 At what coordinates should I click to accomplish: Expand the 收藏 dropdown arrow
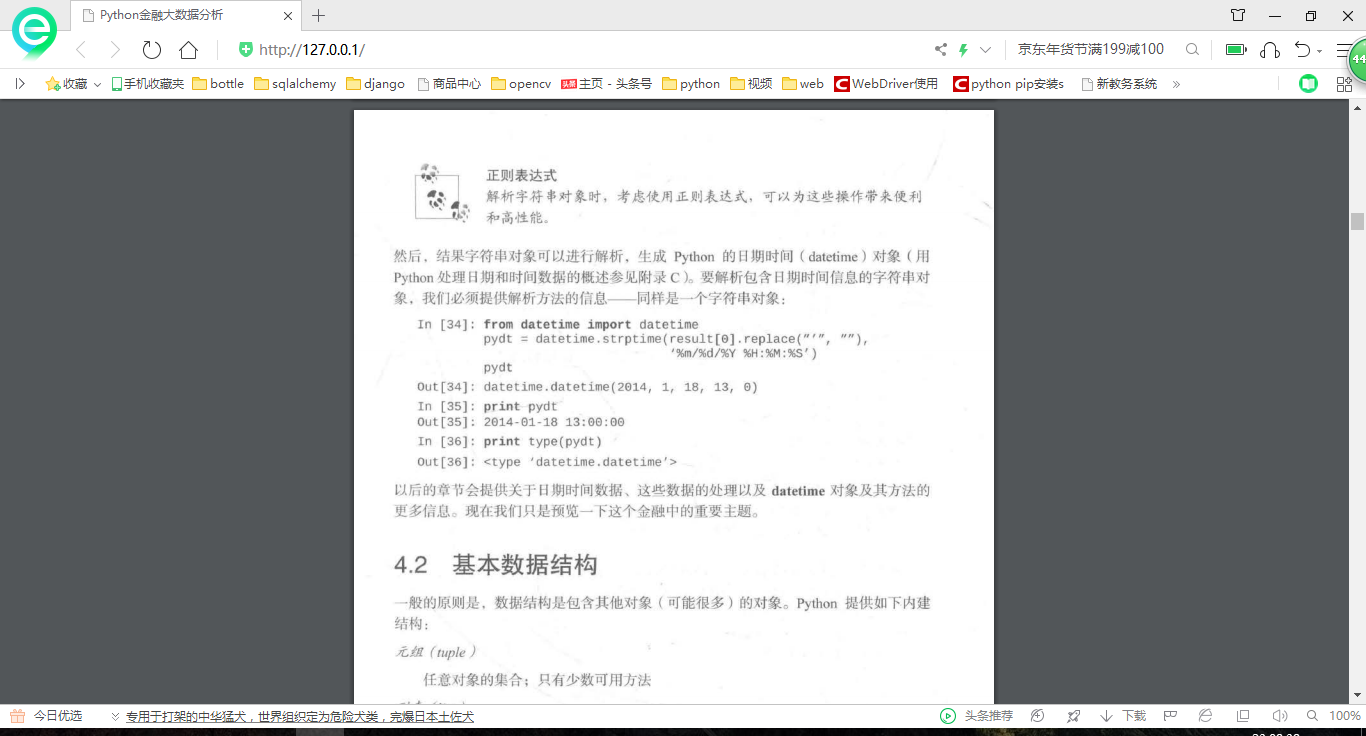point(97,85)
